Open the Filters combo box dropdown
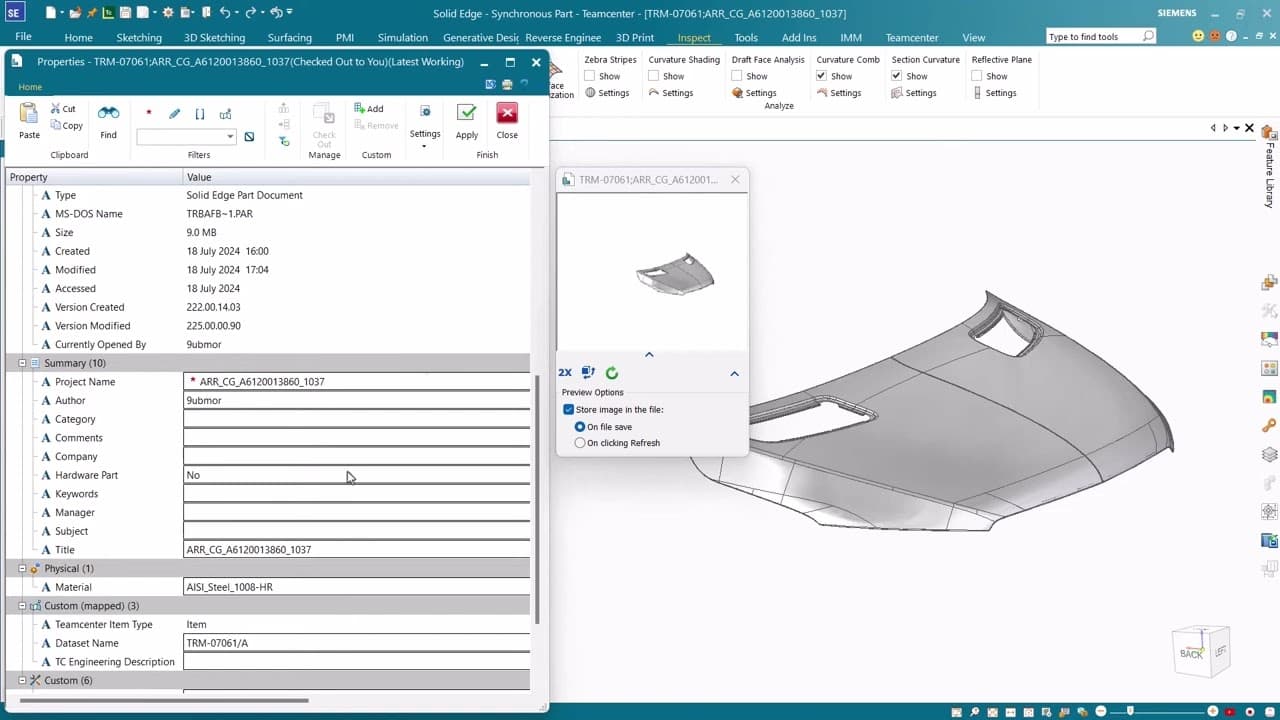 [x=230, y=137]
